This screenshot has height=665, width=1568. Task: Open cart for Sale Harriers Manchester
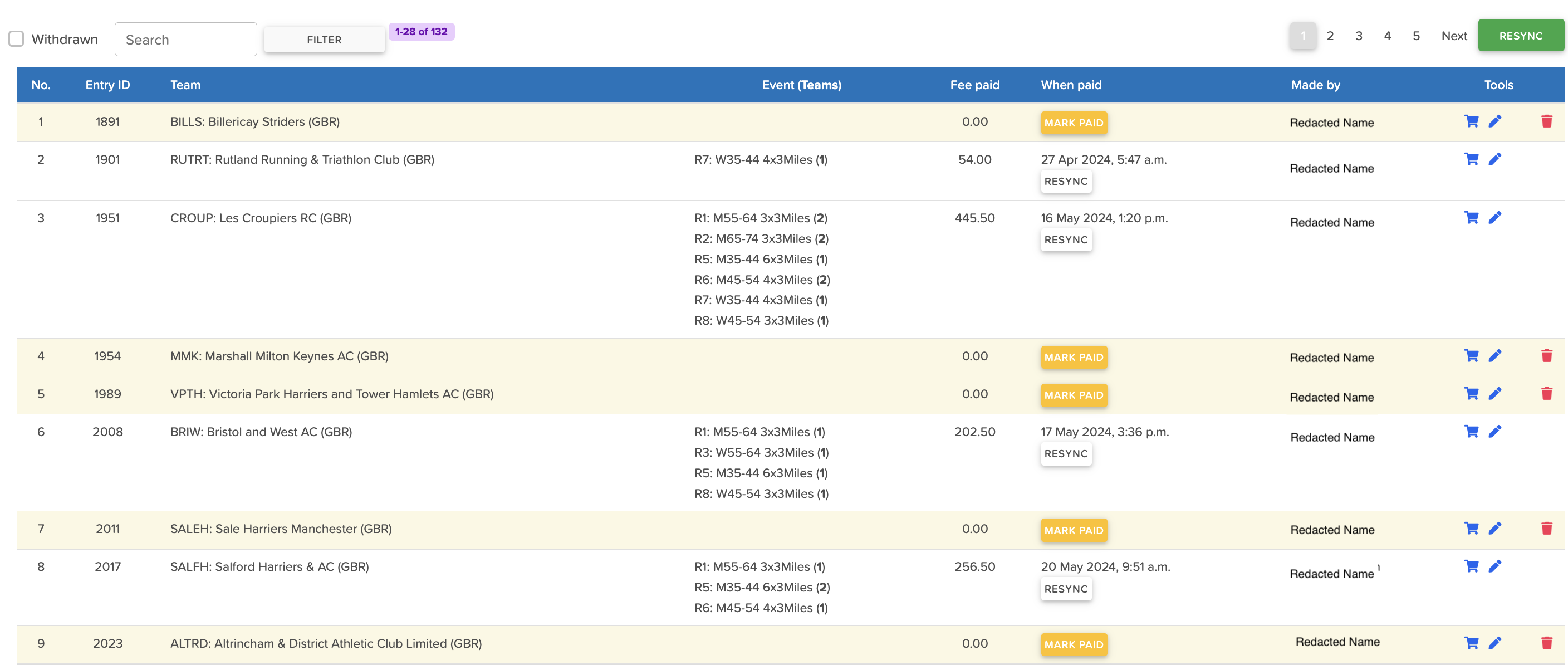point(1471,528)
